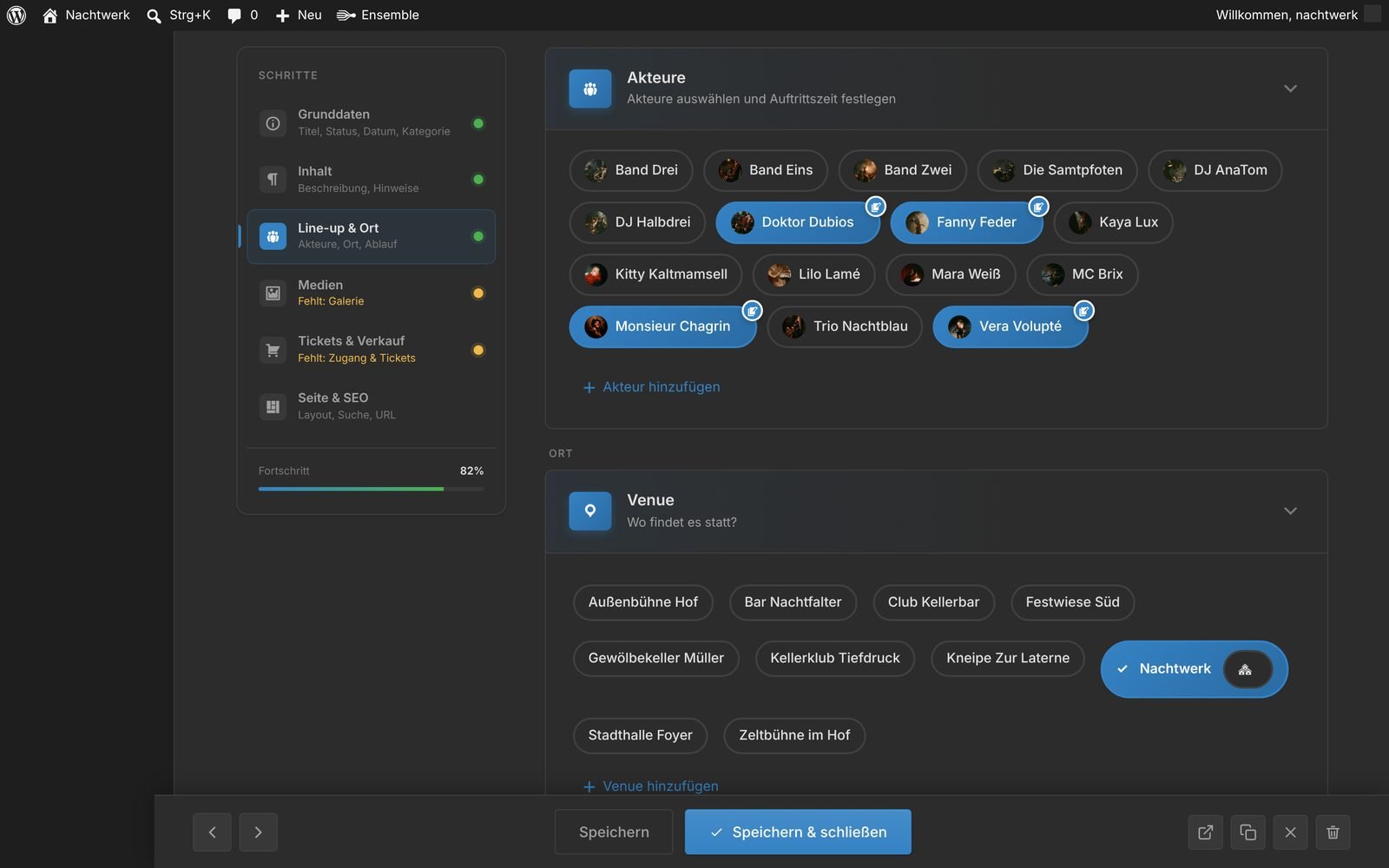
Task: Open the Ensemble admin bar item
Action: tap(378, 15)
